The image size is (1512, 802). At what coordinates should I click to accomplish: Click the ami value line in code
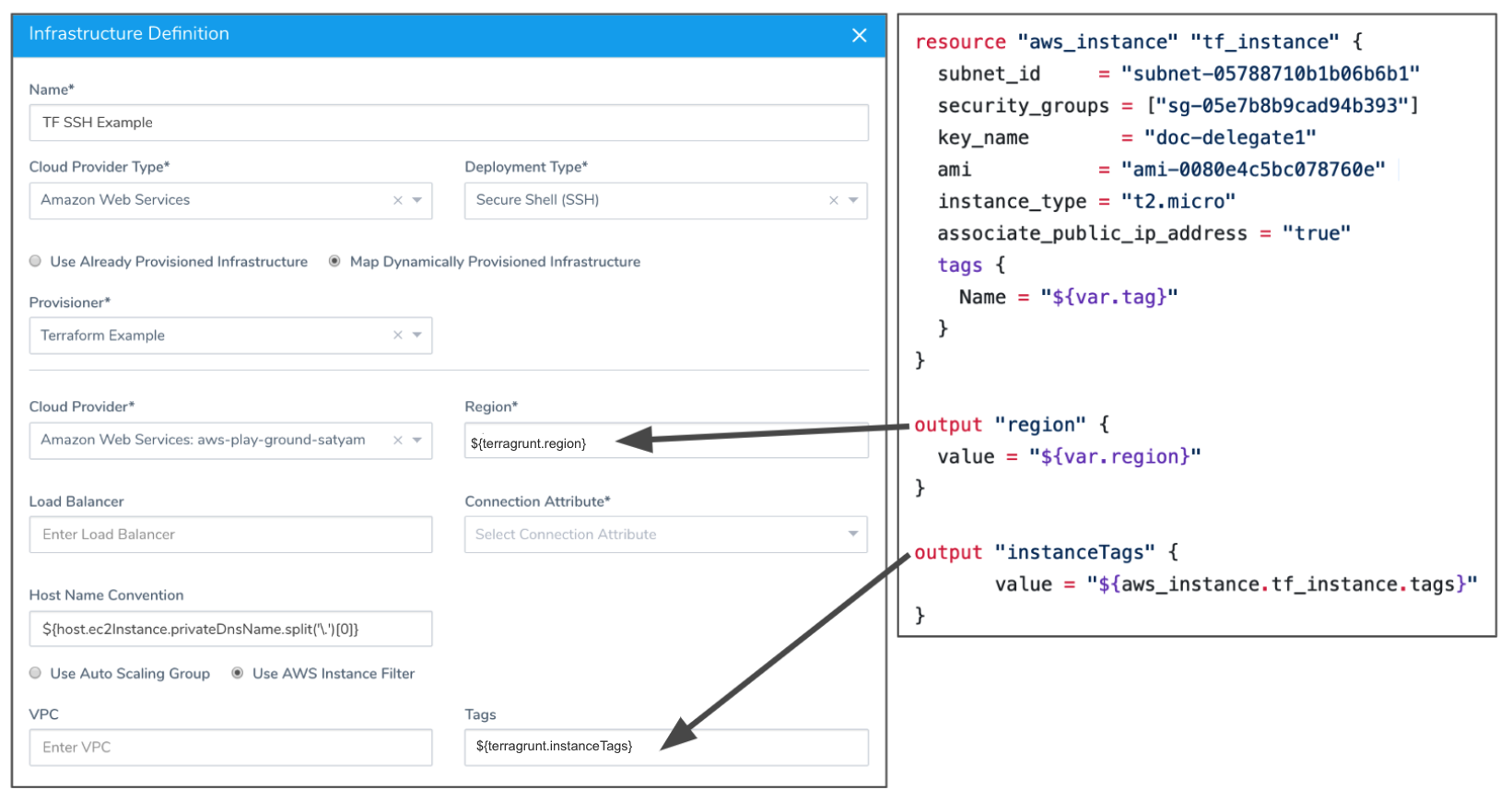[1162, 170]
